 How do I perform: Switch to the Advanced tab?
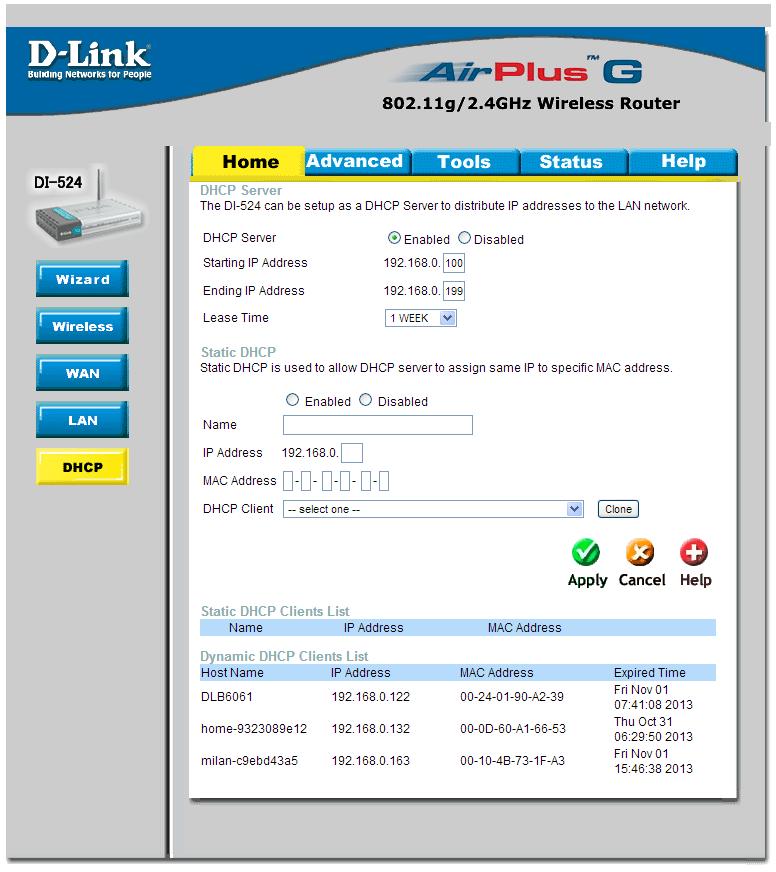pos(354,161)
